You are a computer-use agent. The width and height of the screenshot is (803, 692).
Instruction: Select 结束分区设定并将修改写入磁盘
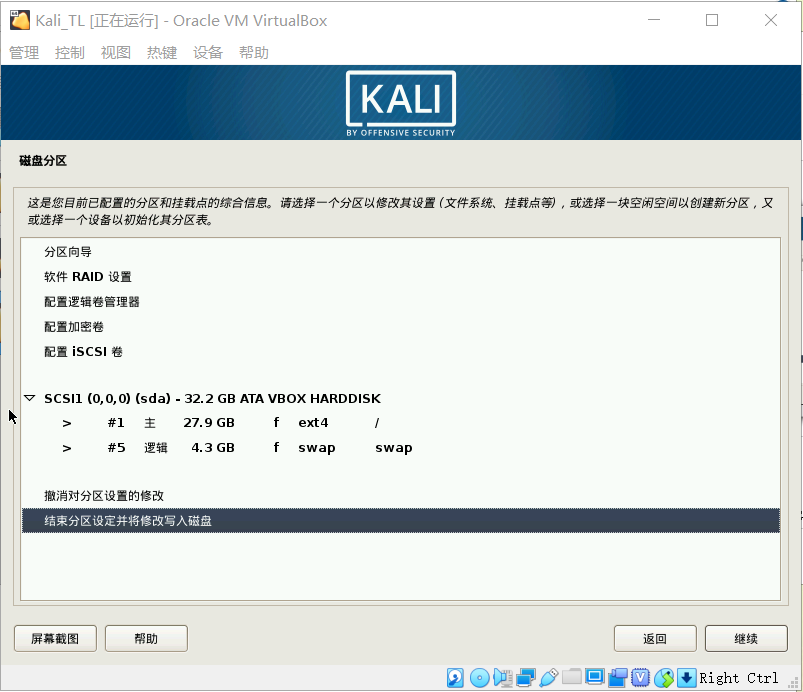coord(400,521)
